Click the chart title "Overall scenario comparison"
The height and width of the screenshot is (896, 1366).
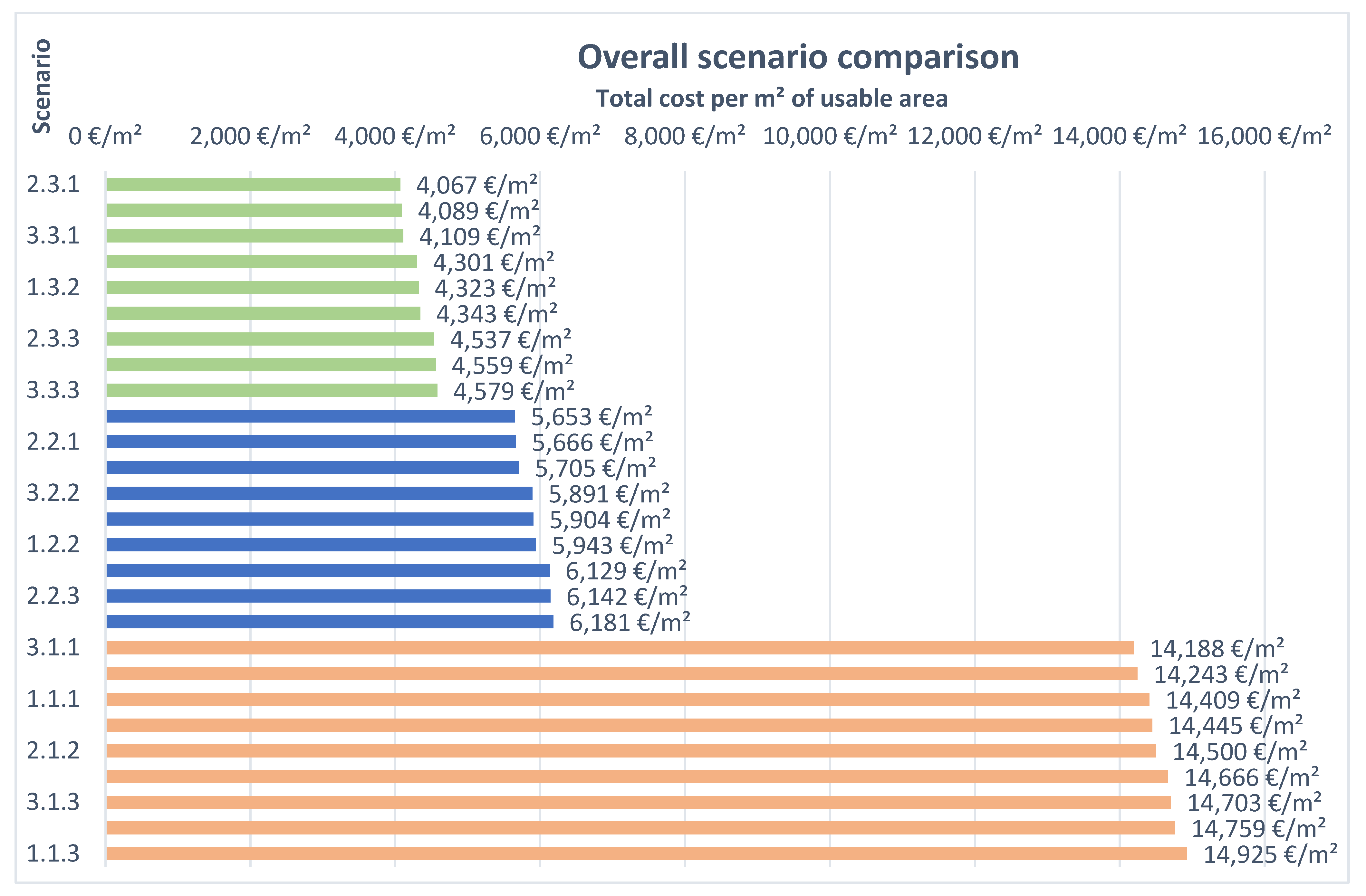coord(798,57)
